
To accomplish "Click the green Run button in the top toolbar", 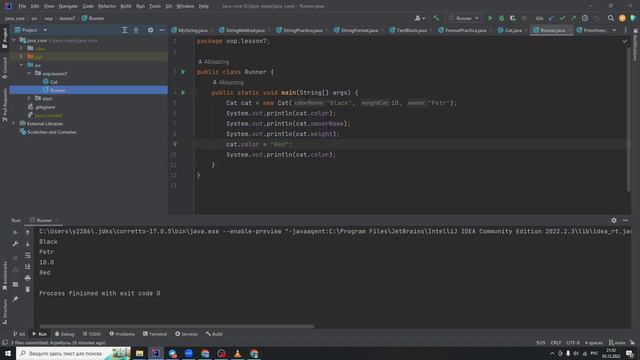I will click(x=490, y=18).
